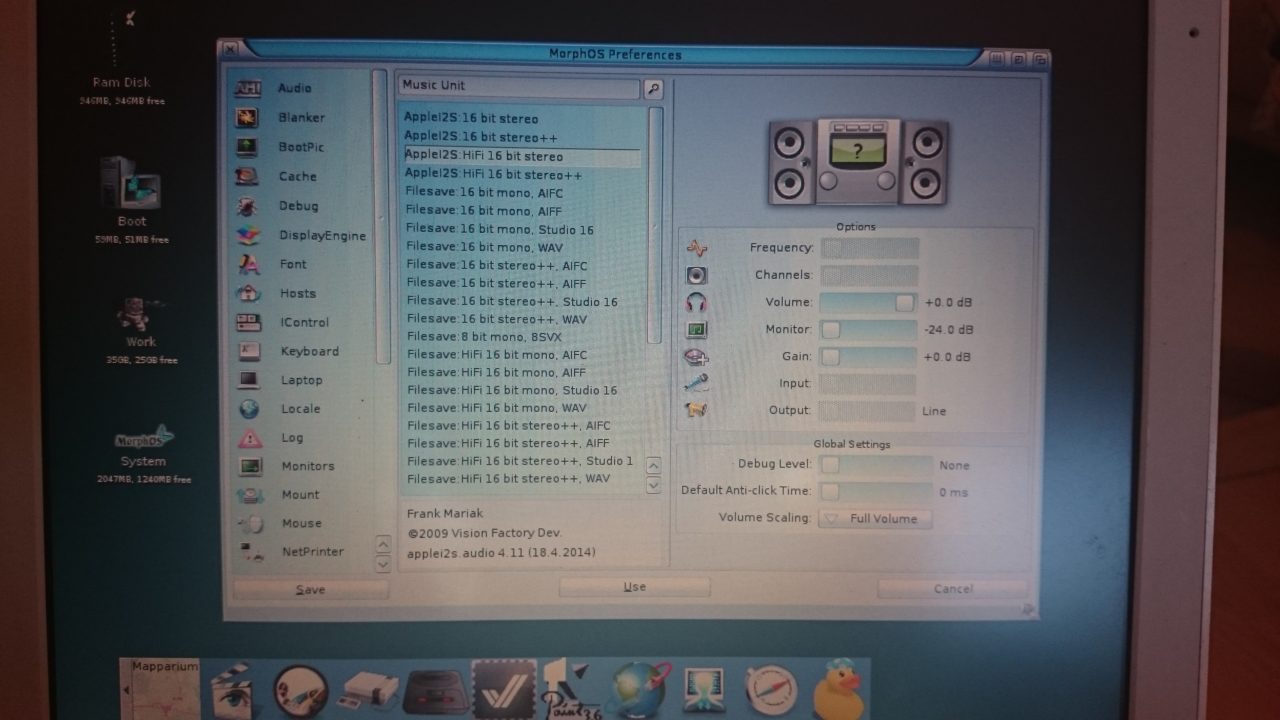Open the Font preferences icon
Image resolution: width=1280 pixels, height=720 pixels.
pyautogui.click(x=248, y=265)
